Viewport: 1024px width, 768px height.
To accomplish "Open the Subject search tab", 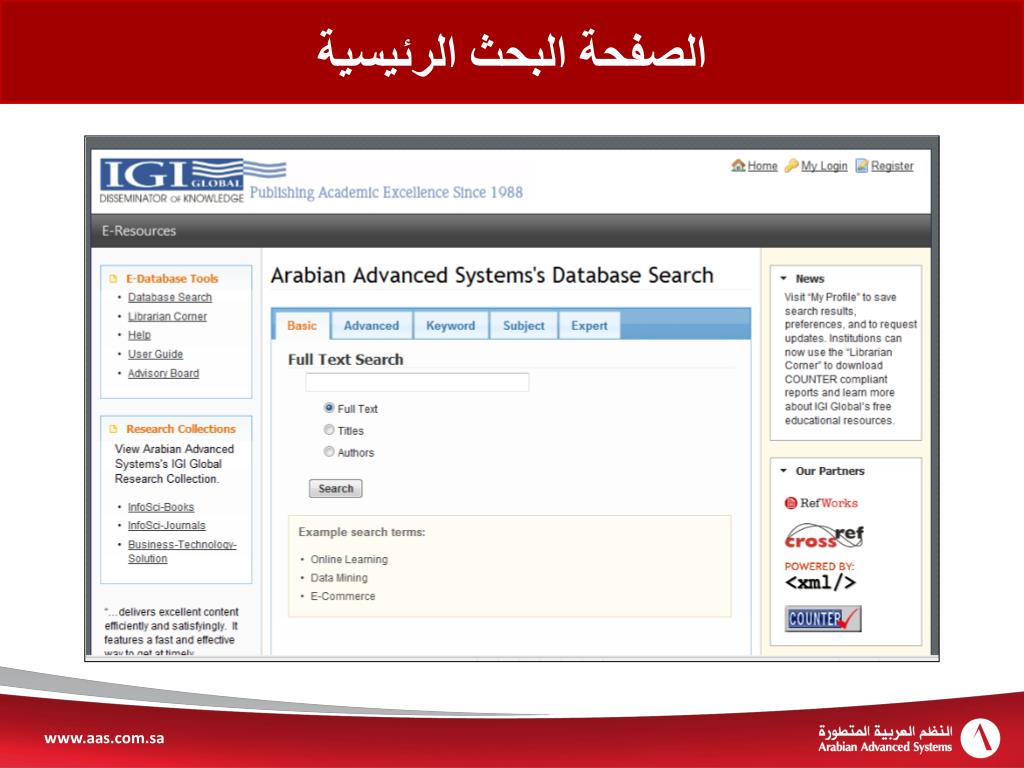I will click(x=524, y=326).
